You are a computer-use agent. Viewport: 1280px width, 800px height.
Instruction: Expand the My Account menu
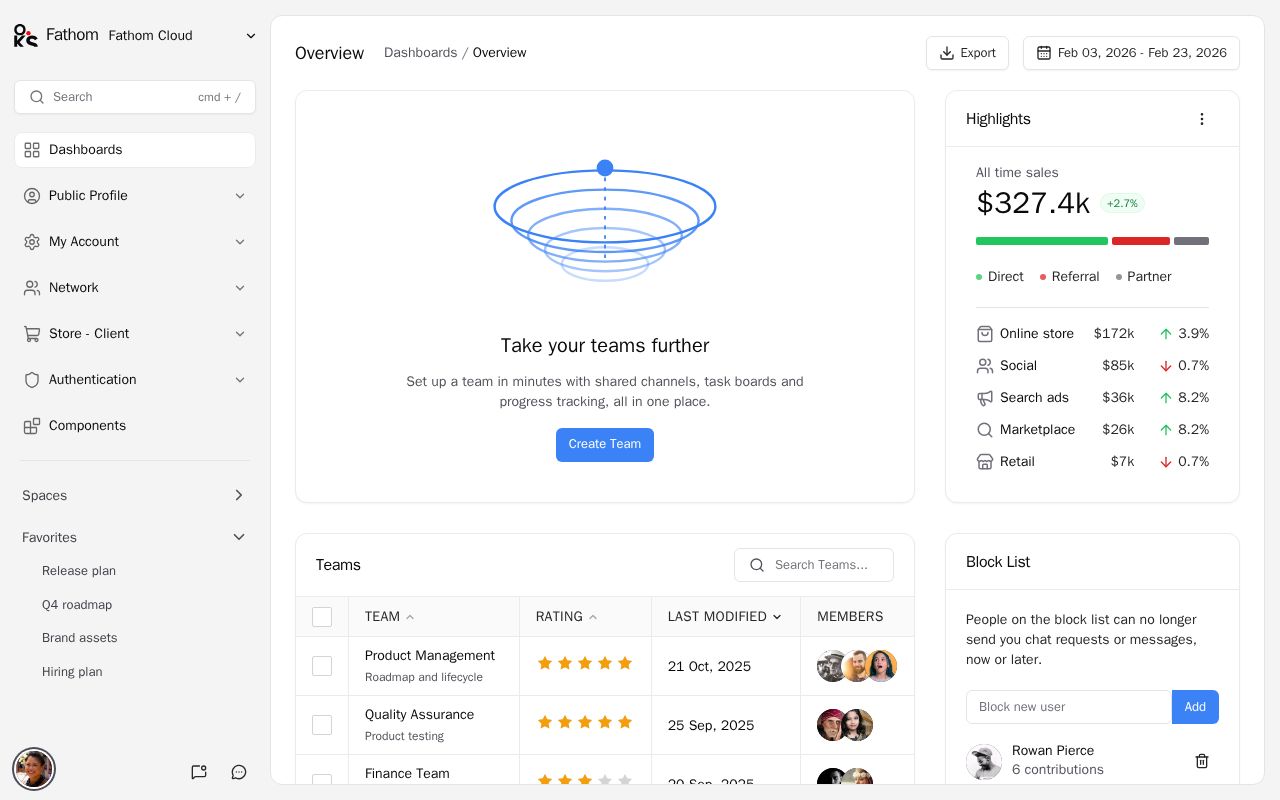coord(135,242)
